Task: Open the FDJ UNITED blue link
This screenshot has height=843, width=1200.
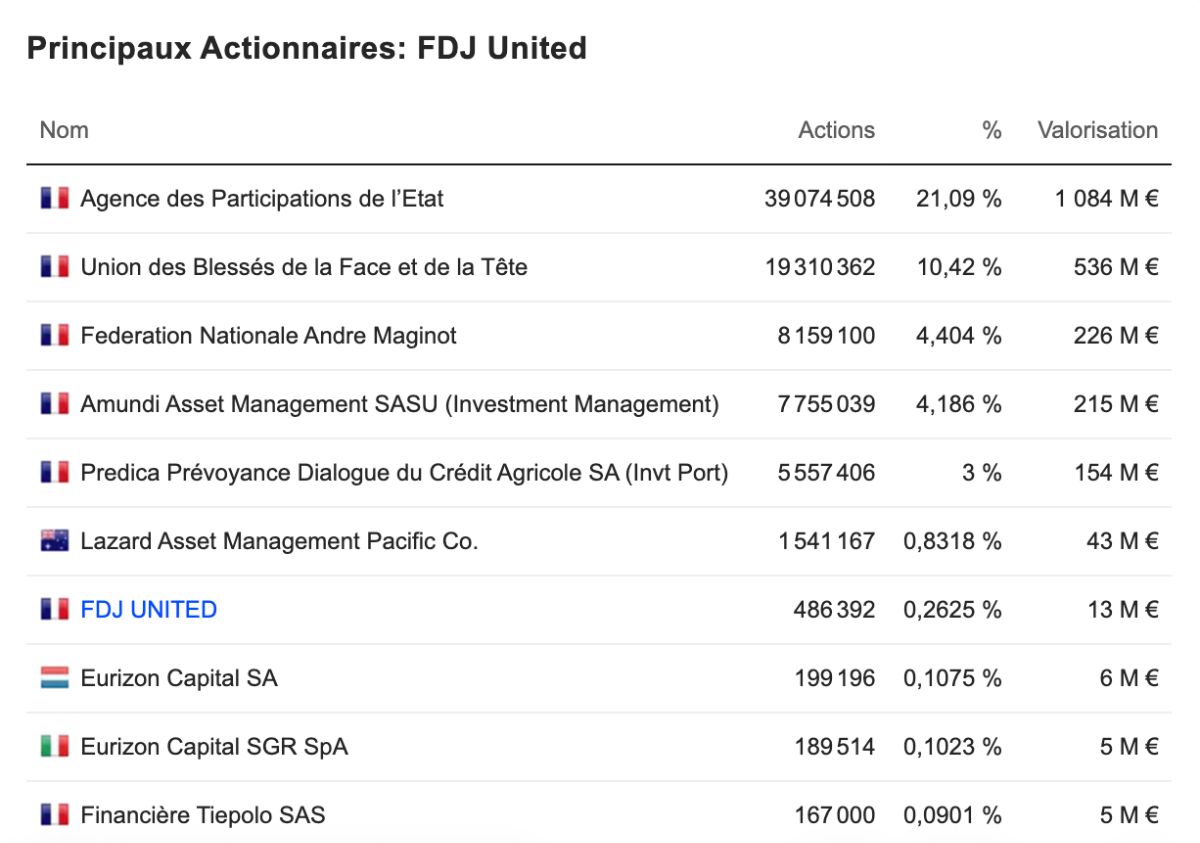Action: point(149,609)
